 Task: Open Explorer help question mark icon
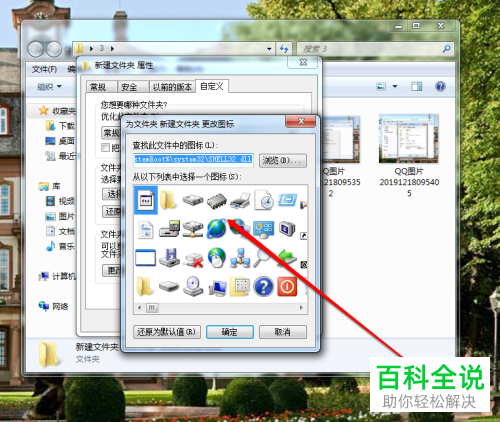[x=440, y=86]
